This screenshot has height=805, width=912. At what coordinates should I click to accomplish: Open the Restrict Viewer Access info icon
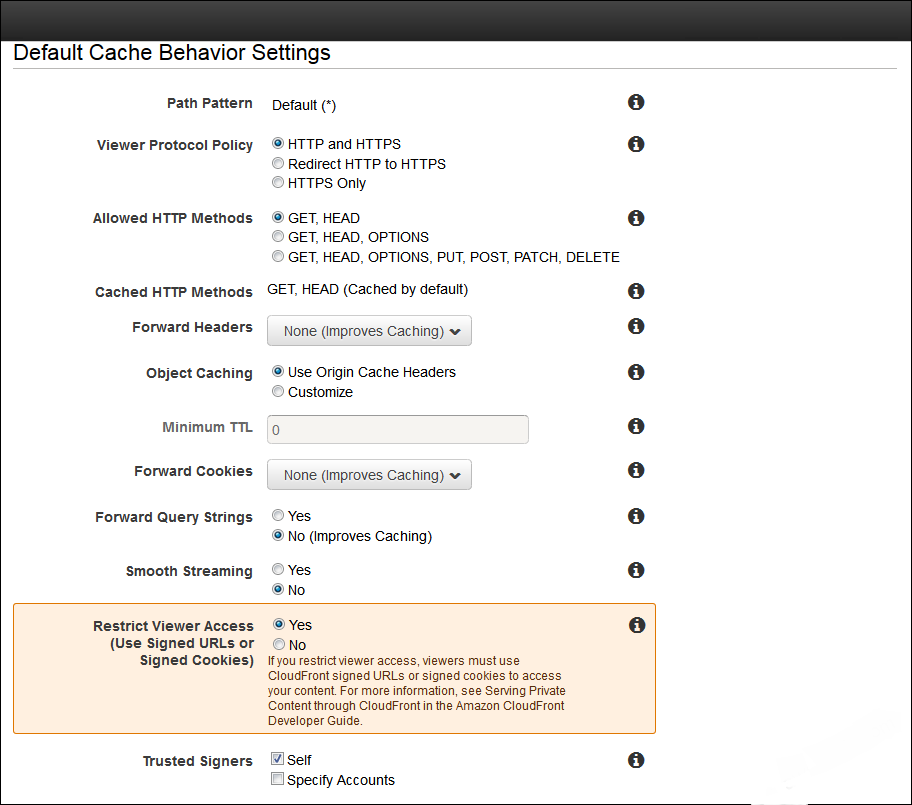tap(637, 625)
